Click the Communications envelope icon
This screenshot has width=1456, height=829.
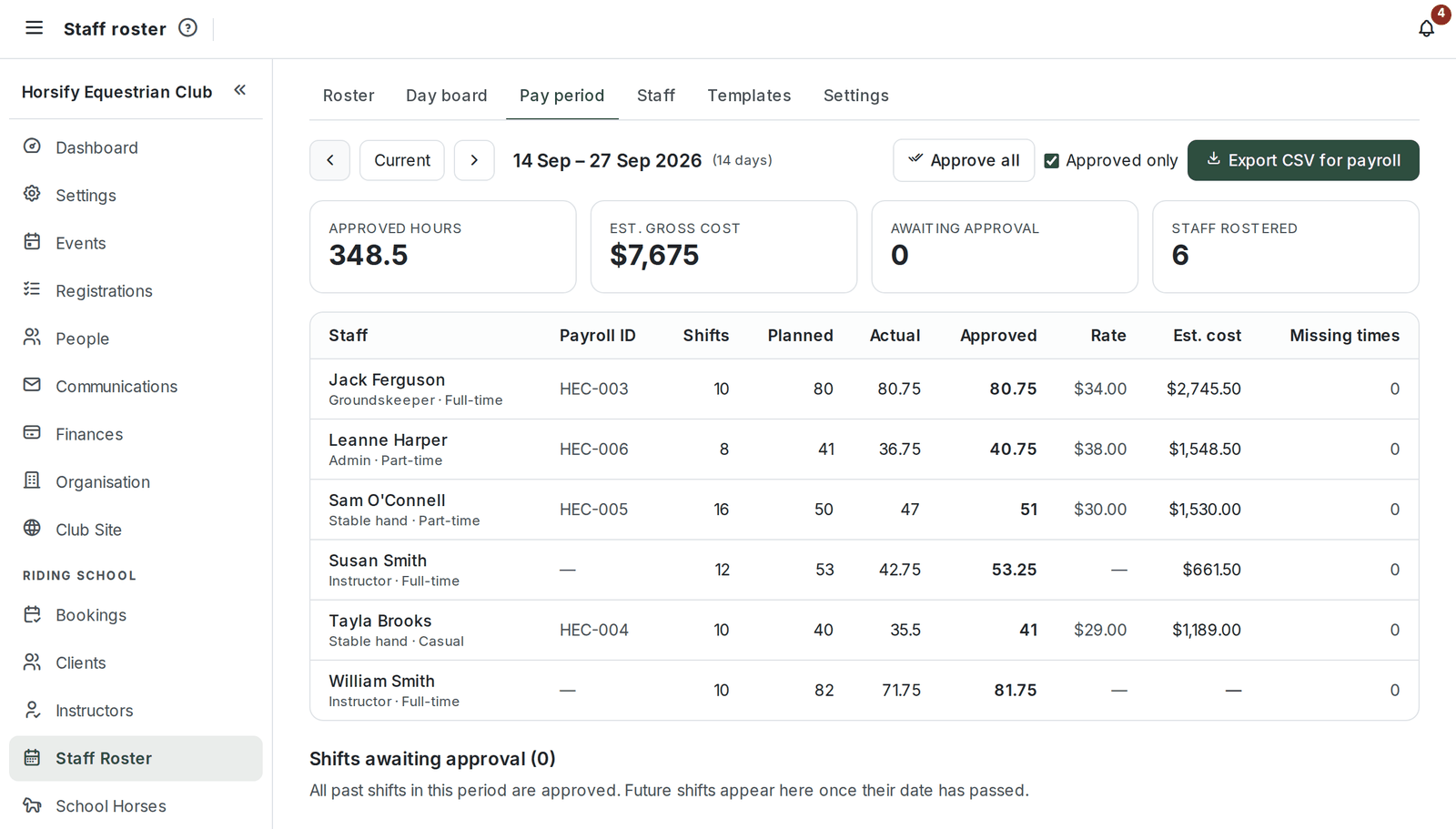click(32, 385)
